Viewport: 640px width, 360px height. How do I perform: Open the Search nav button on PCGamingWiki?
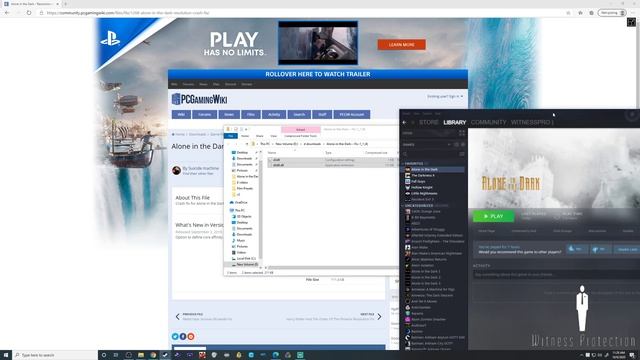click(x=299, y=115)
